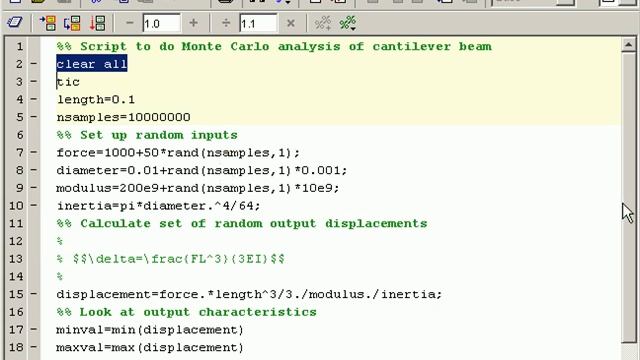The height and width of the screenshot is (360, 640).
Task: Place cursor on the 'tic' line
Action: pos(68,82)
